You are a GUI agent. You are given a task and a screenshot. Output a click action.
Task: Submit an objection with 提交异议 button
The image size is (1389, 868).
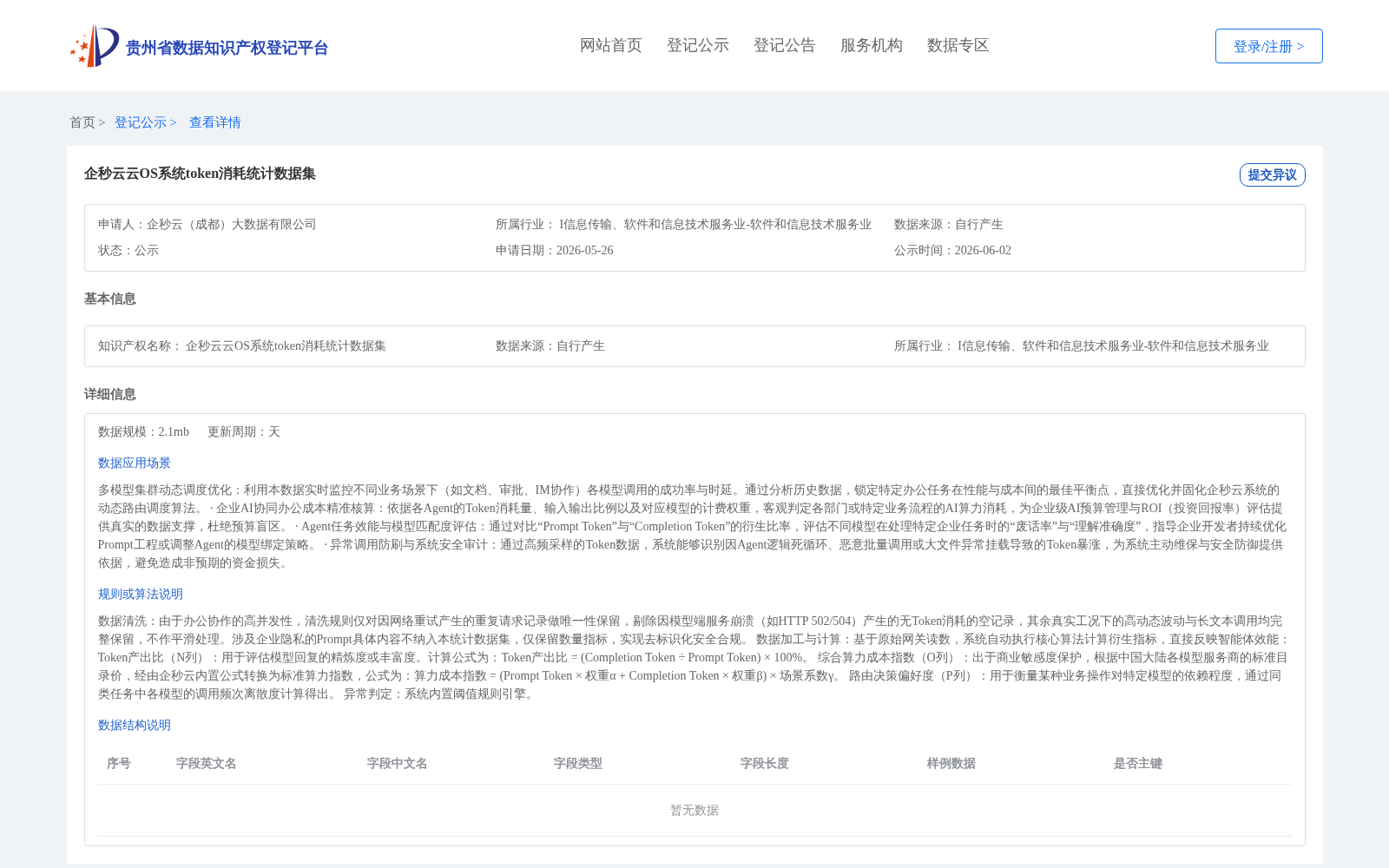tap(1272, 174)
